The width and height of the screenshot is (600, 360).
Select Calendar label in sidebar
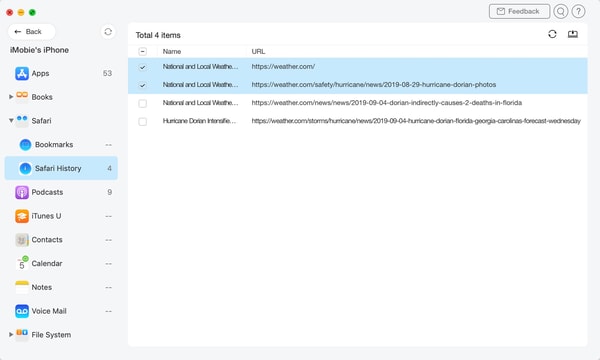coord(47,263)
